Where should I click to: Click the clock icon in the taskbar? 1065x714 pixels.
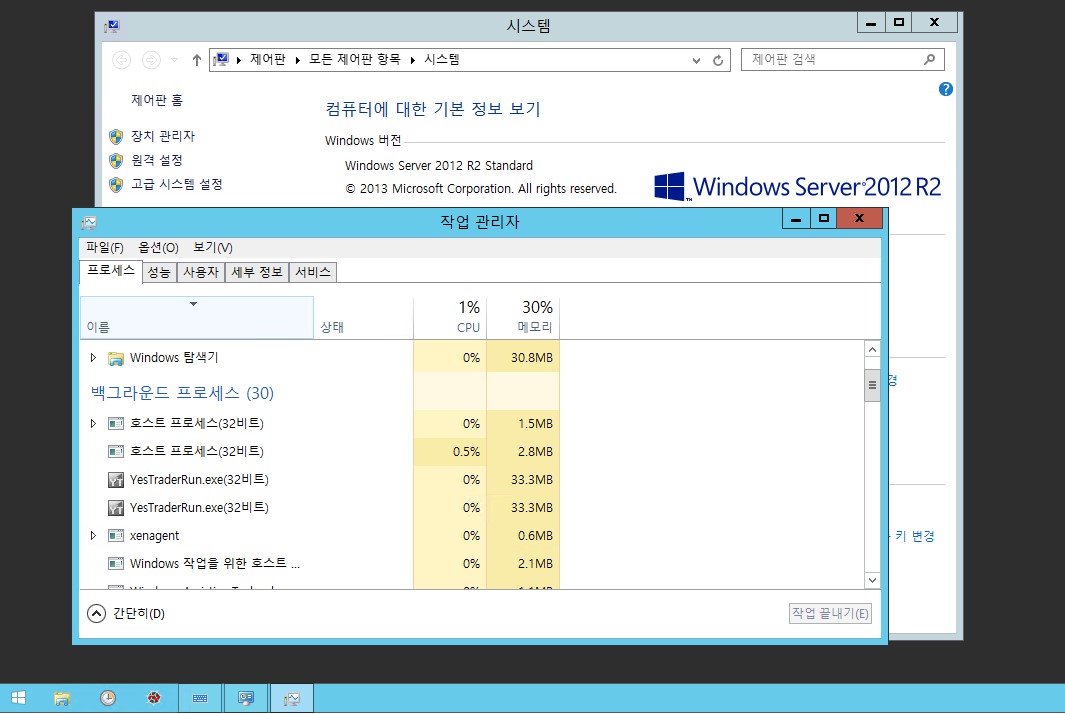[x=108, y=698]
